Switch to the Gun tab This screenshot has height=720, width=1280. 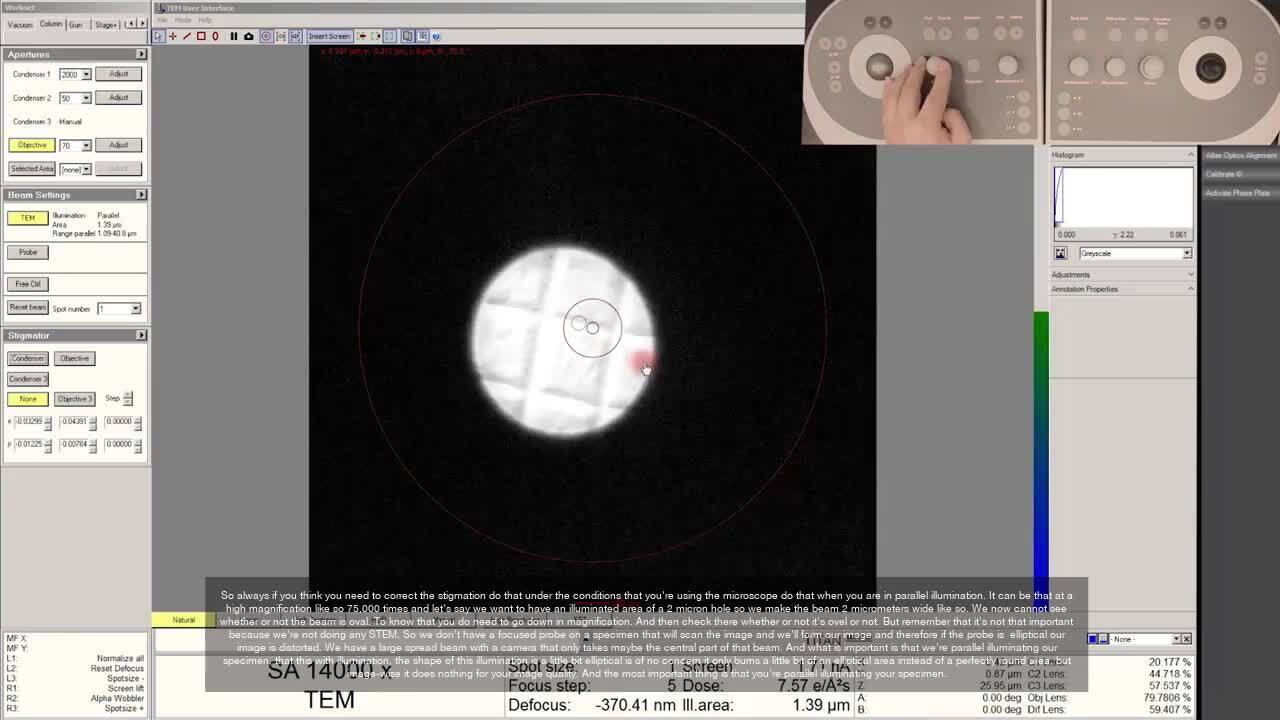[x=76, y=24]
